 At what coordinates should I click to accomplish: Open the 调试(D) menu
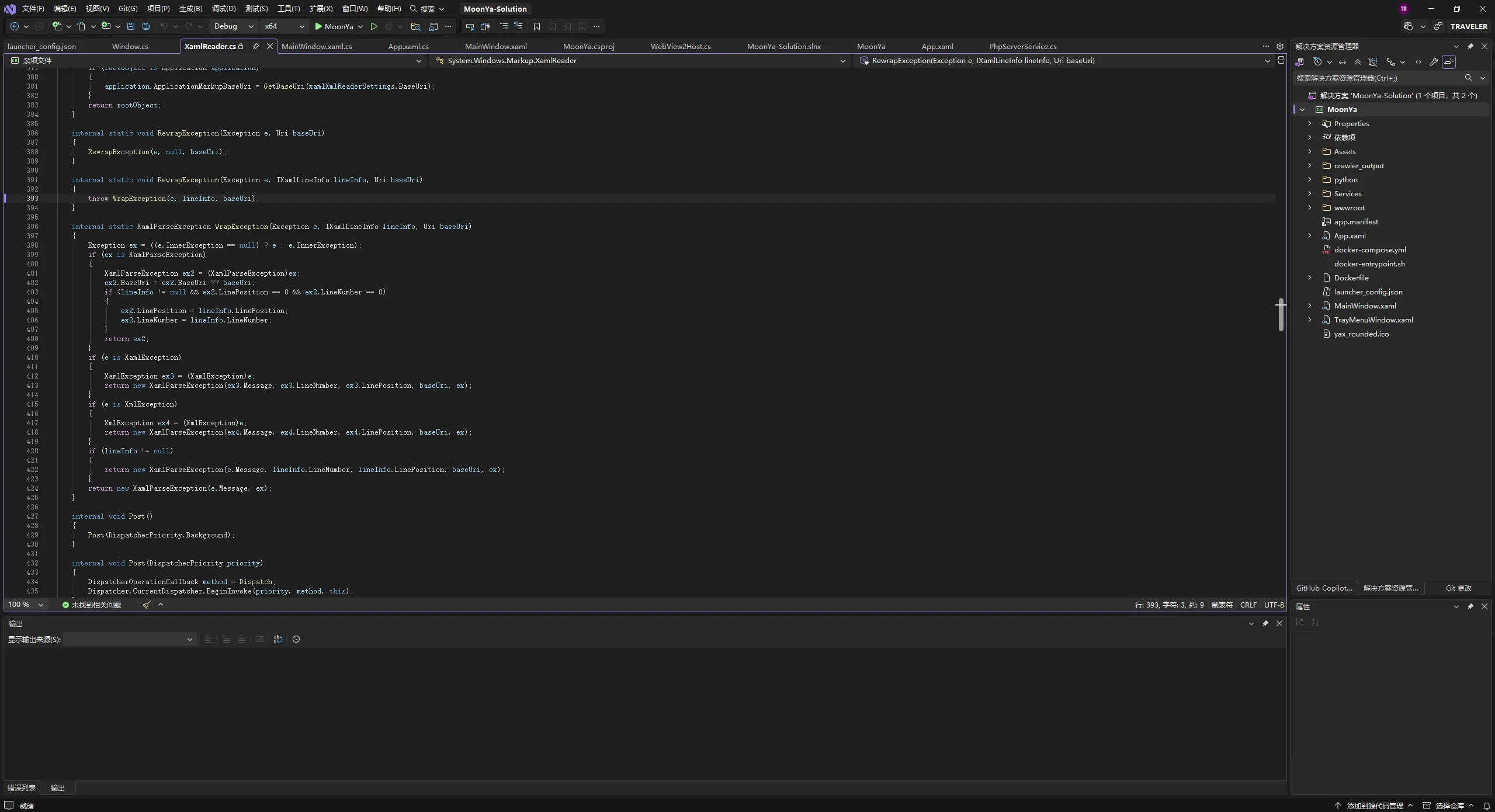[224, 9]
